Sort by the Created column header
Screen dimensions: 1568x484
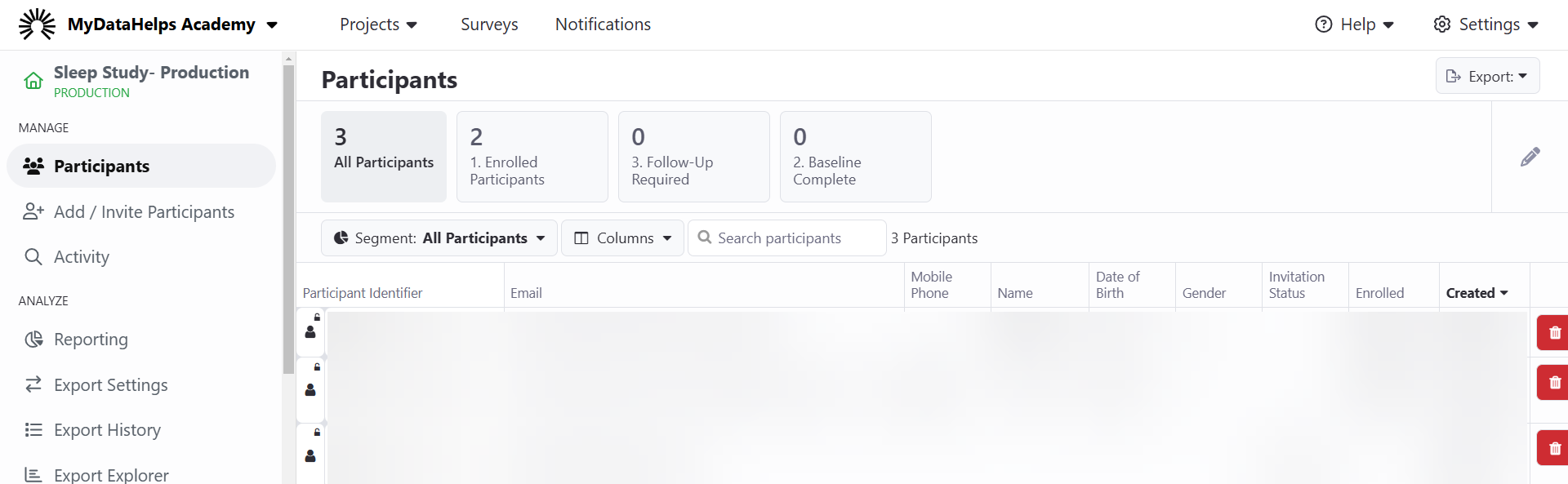(x=1477, y=293)
